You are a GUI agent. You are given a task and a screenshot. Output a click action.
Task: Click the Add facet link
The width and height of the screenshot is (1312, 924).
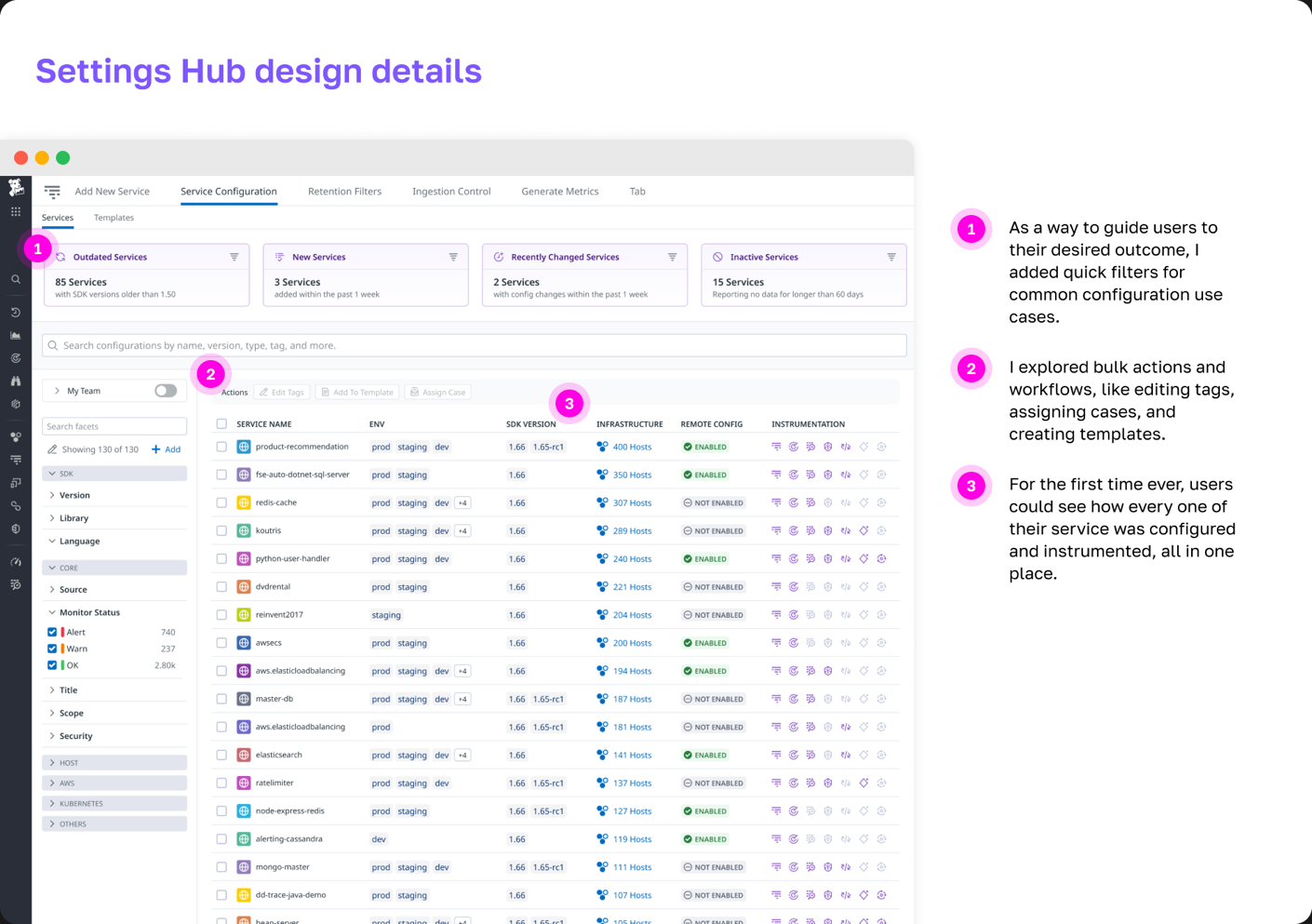pos(167,449)
